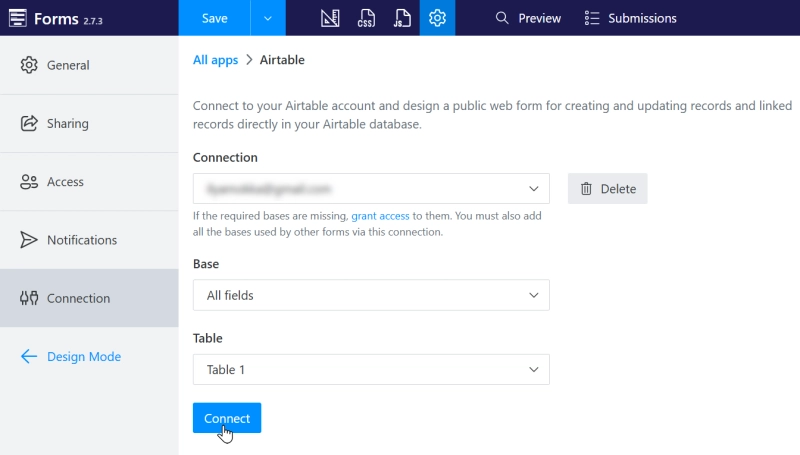Click the Save button
This screenshot has height=455, width=800.
coord(214,18)
